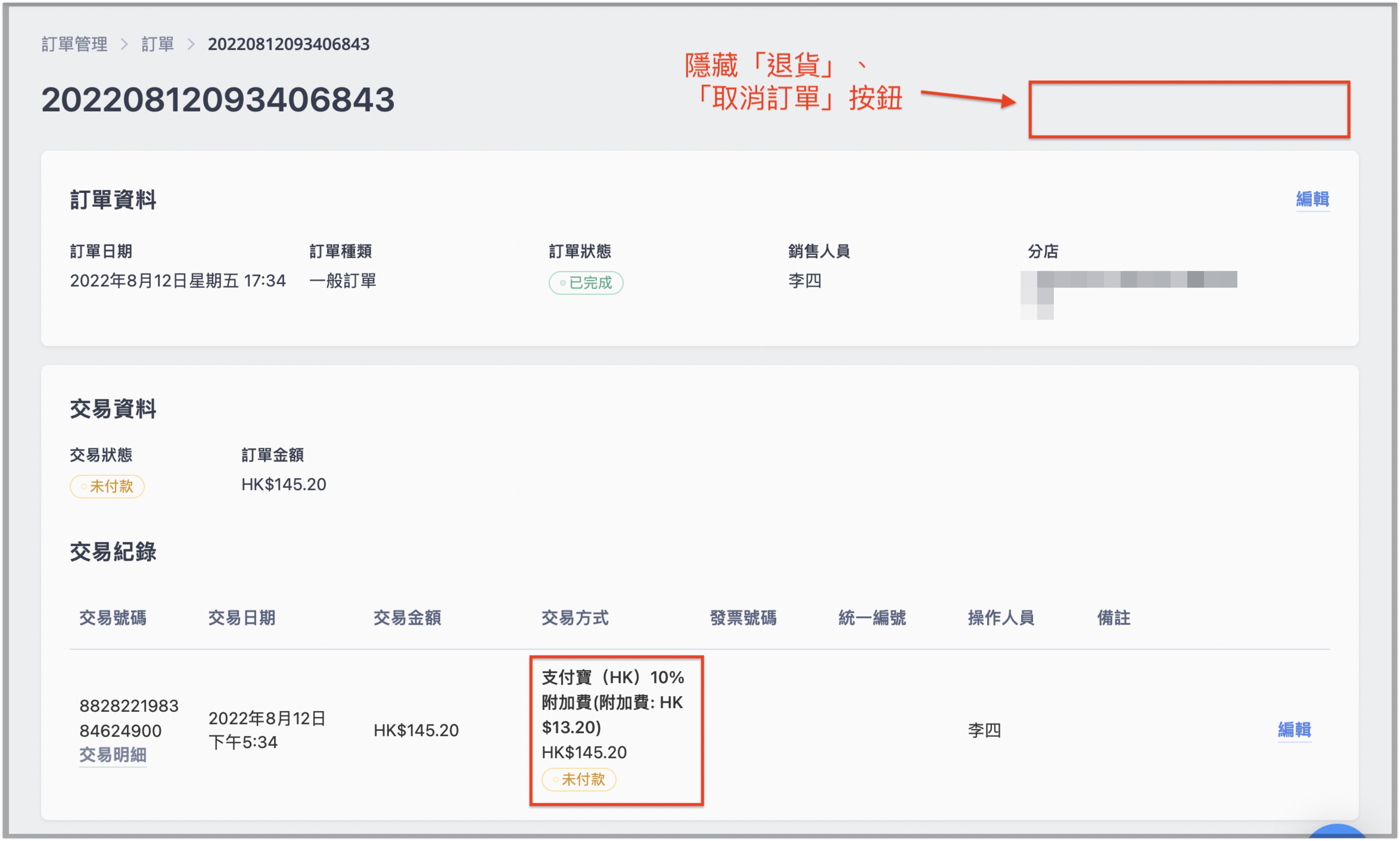Click the 交易金額 column header

coord(407,618)
